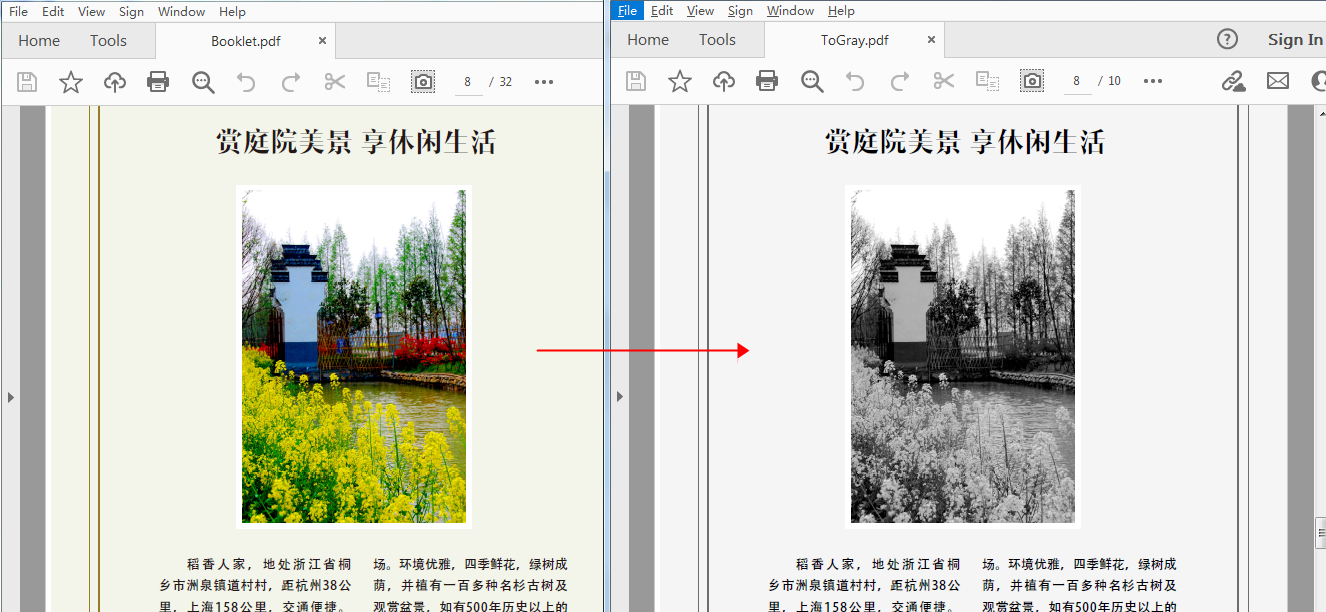The image size is (1326, 612).
Task: Expand left navigation pane in ToGray.pdf window
Action: [x=619, y=397]
